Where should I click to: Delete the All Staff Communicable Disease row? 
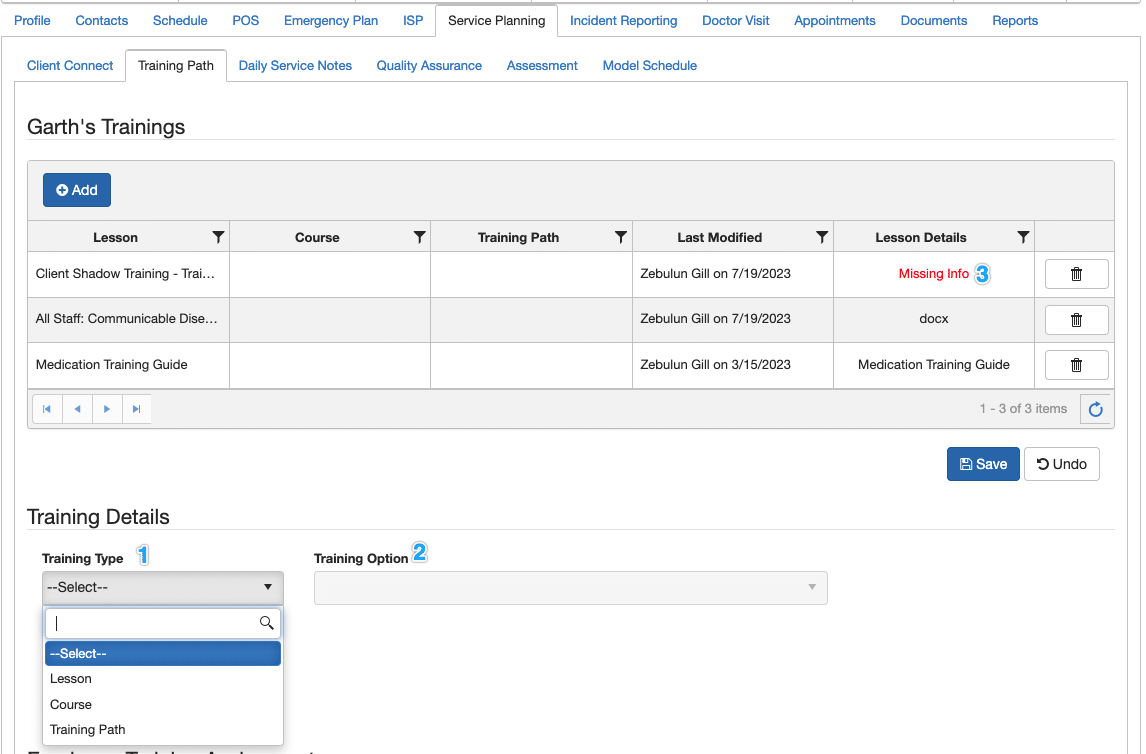[x=1076, y=320]
